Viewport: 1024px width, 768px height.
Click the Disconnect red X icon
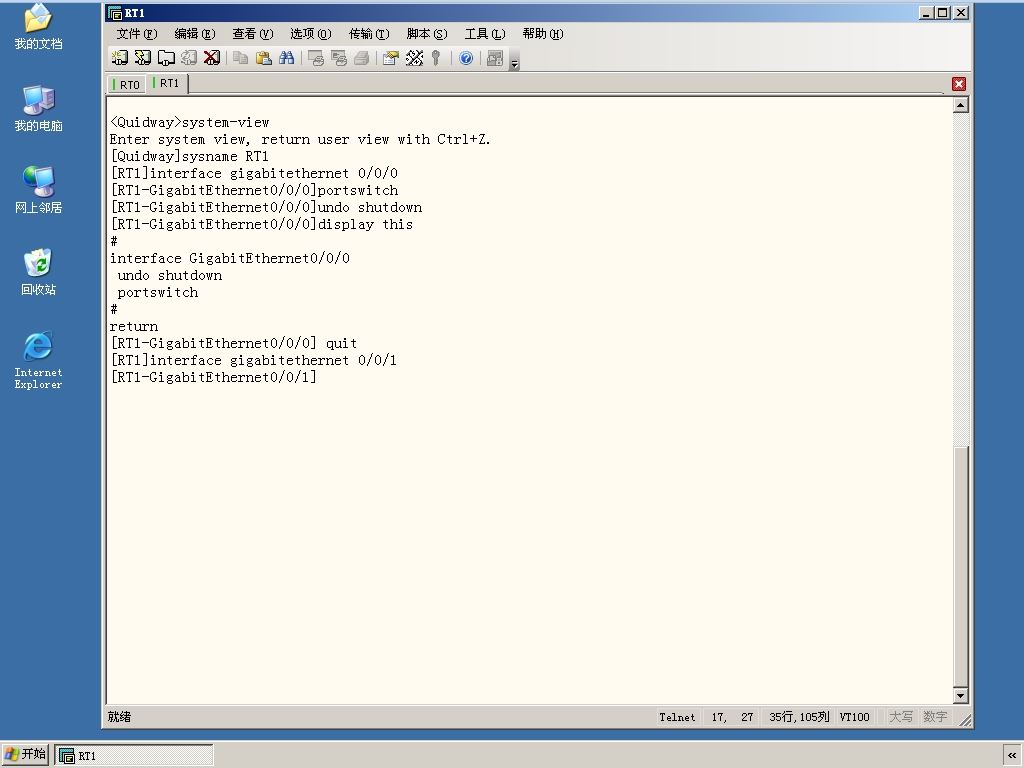point(212,58)
